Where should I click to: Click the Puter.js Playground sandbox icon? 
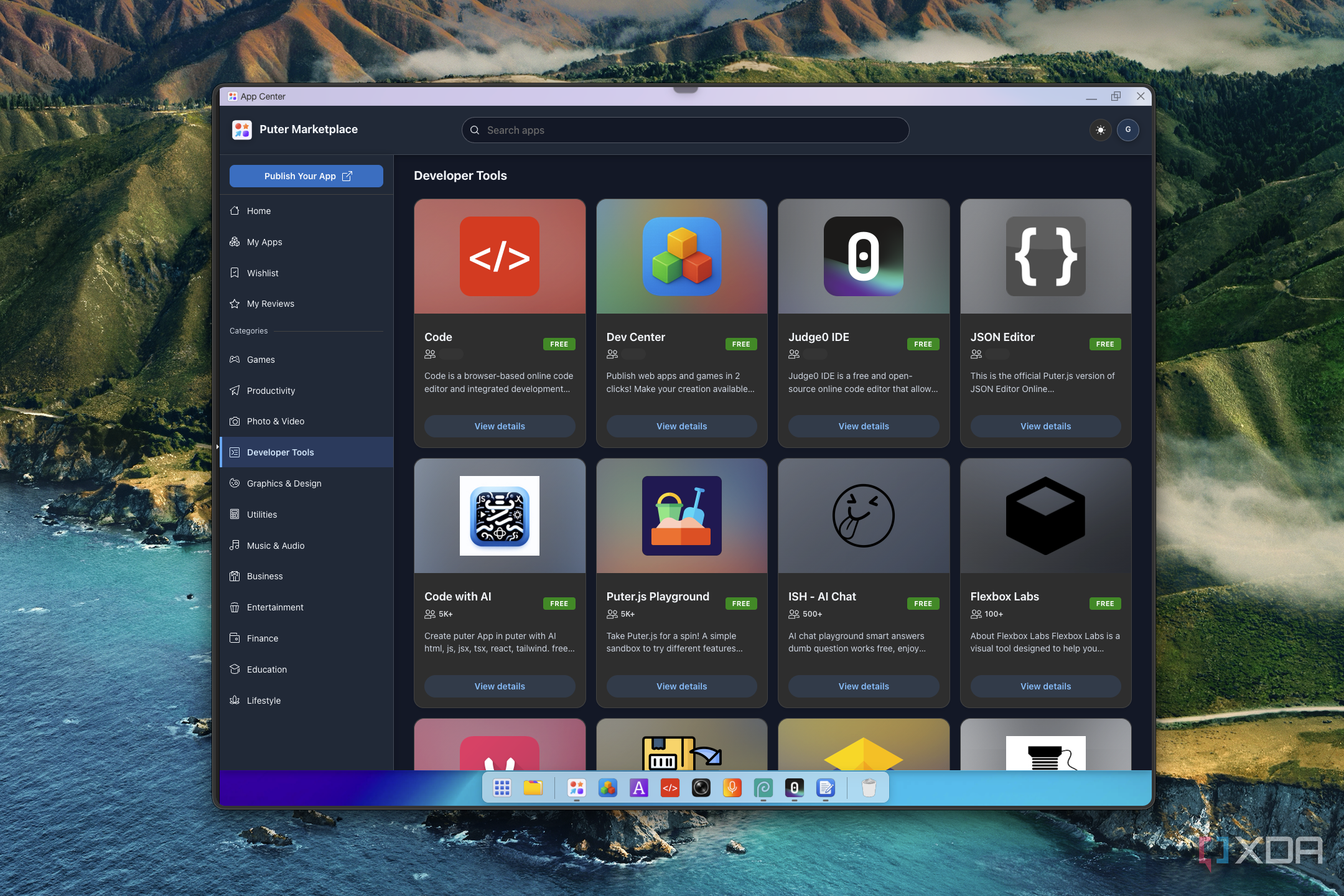pos(682,516)
